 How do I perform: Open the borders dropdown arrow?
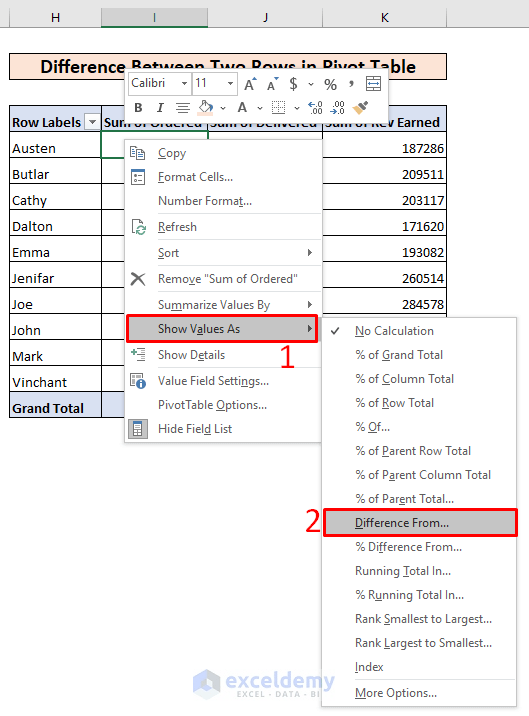coord(297,108)
